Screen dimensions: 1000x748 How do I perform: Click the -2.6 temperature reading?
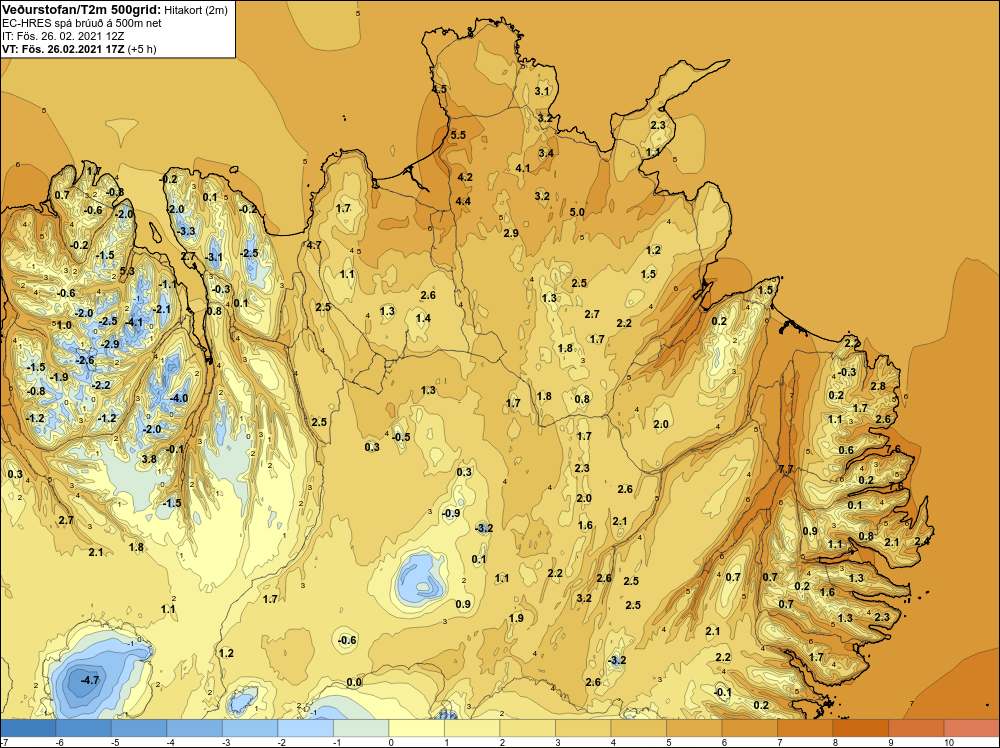tap(85, 360)
